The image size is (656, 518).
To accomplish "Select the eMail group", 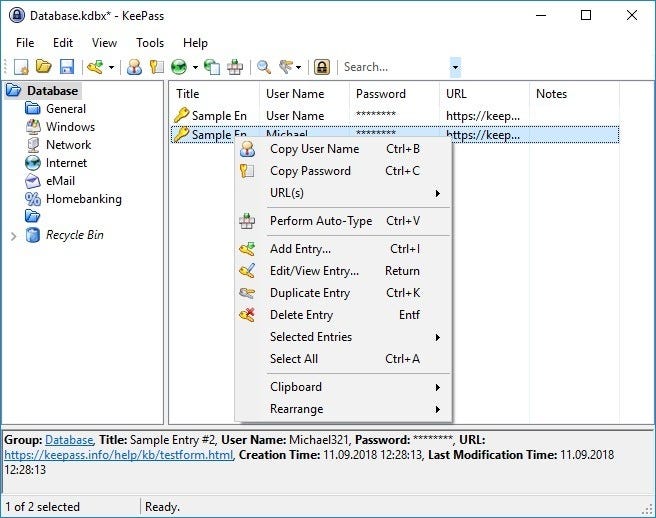I will (60, 181).
